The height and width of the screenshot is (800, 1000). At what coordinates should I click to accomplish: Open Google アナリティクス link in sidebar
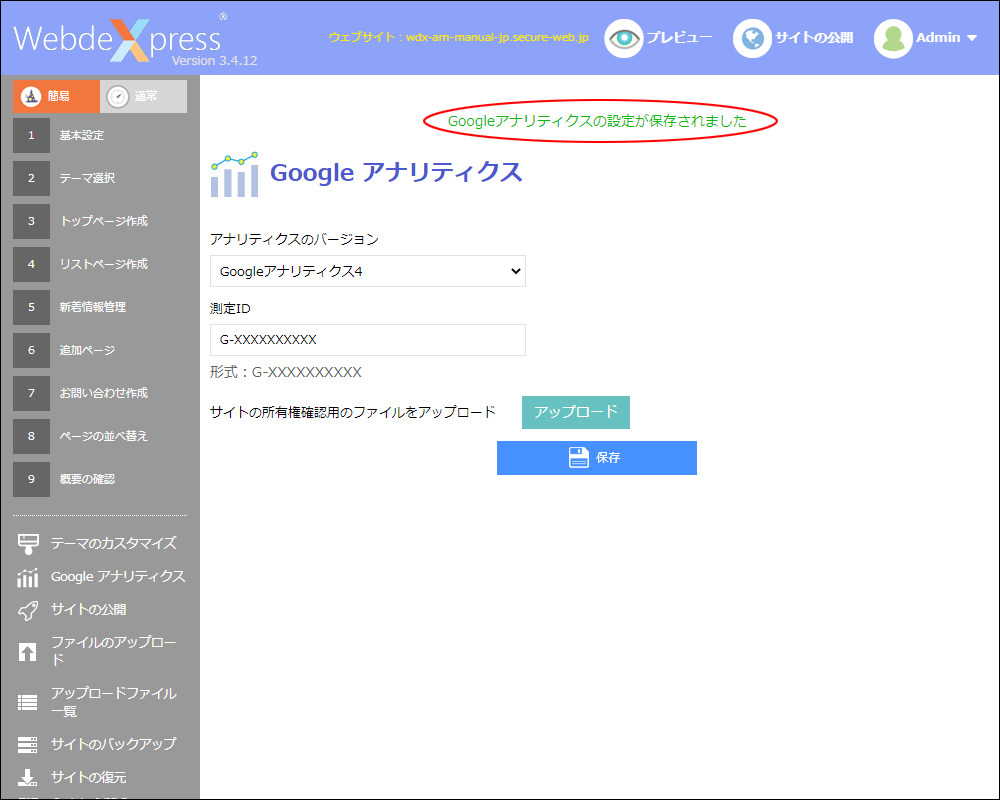(118, 577)
